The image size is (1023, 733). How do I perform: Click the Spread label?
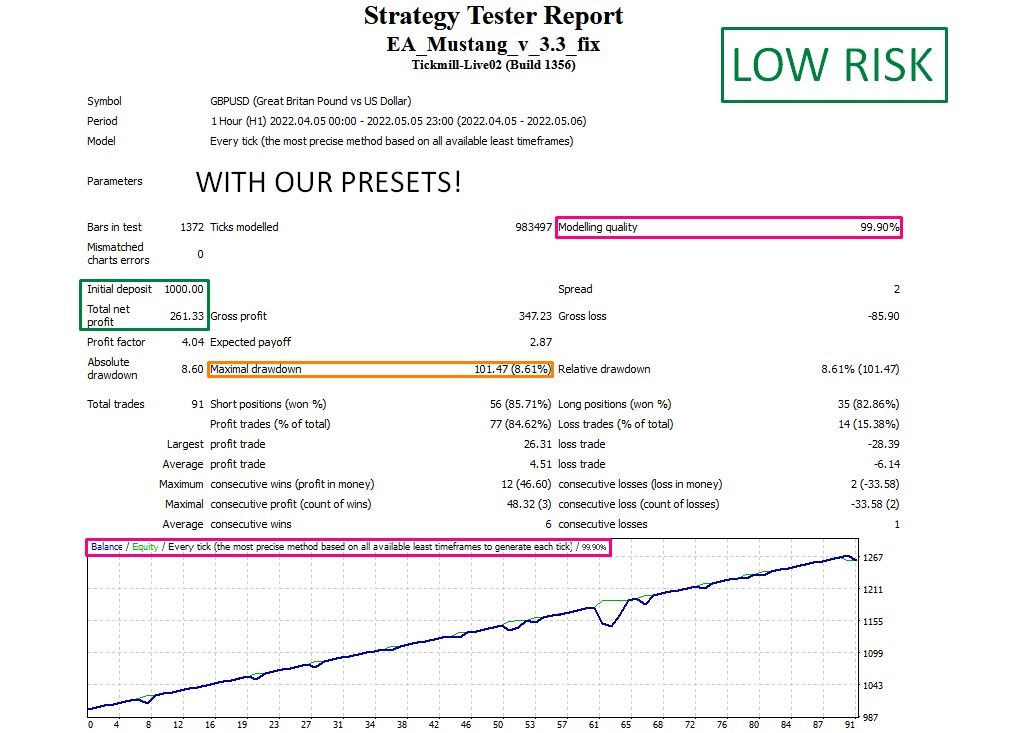tap(575, 289)
